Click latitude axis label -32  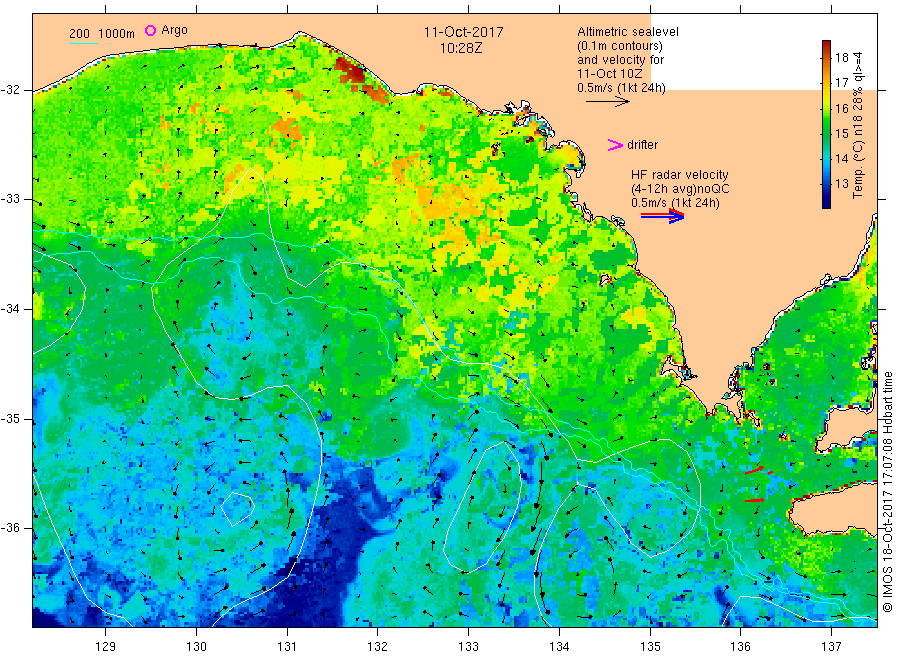click(10, 90)
